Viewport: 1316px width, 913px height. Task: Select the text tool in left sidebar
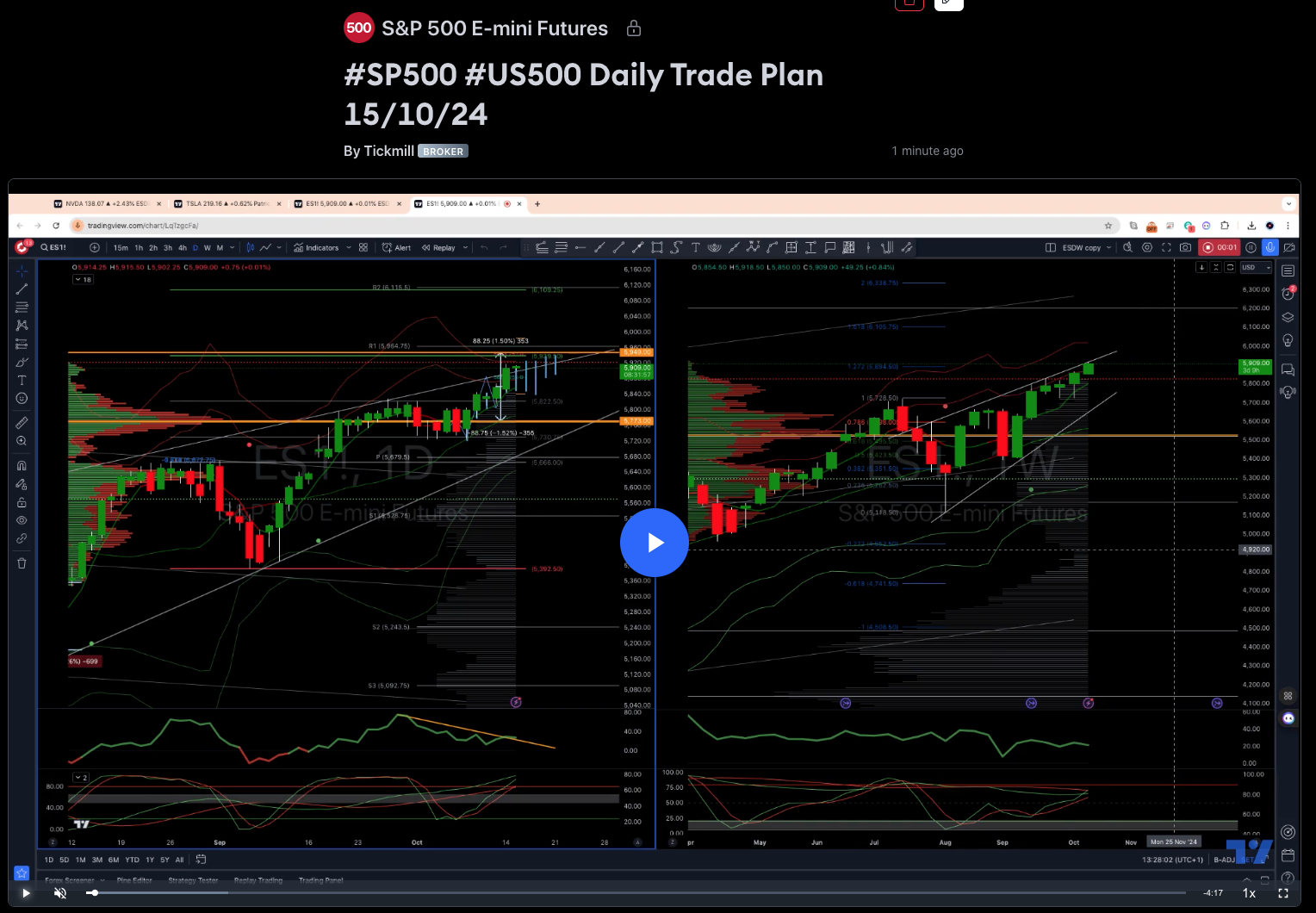tap(22, 380)
